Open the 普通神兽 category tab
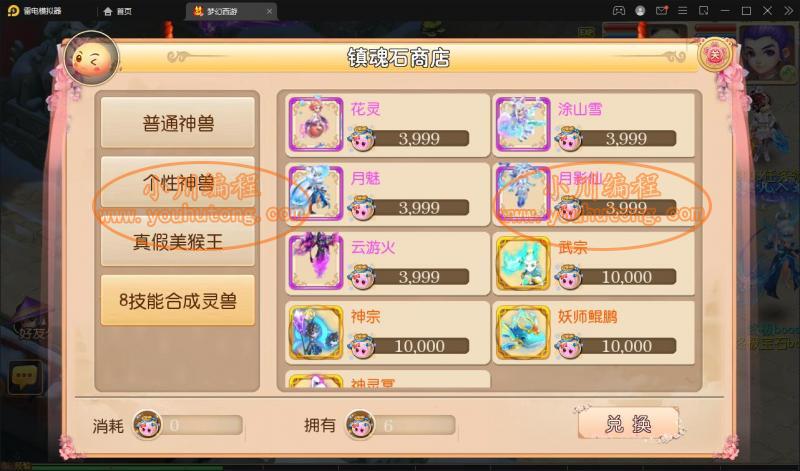Screen dimensions: 800x471 [178, 123]
